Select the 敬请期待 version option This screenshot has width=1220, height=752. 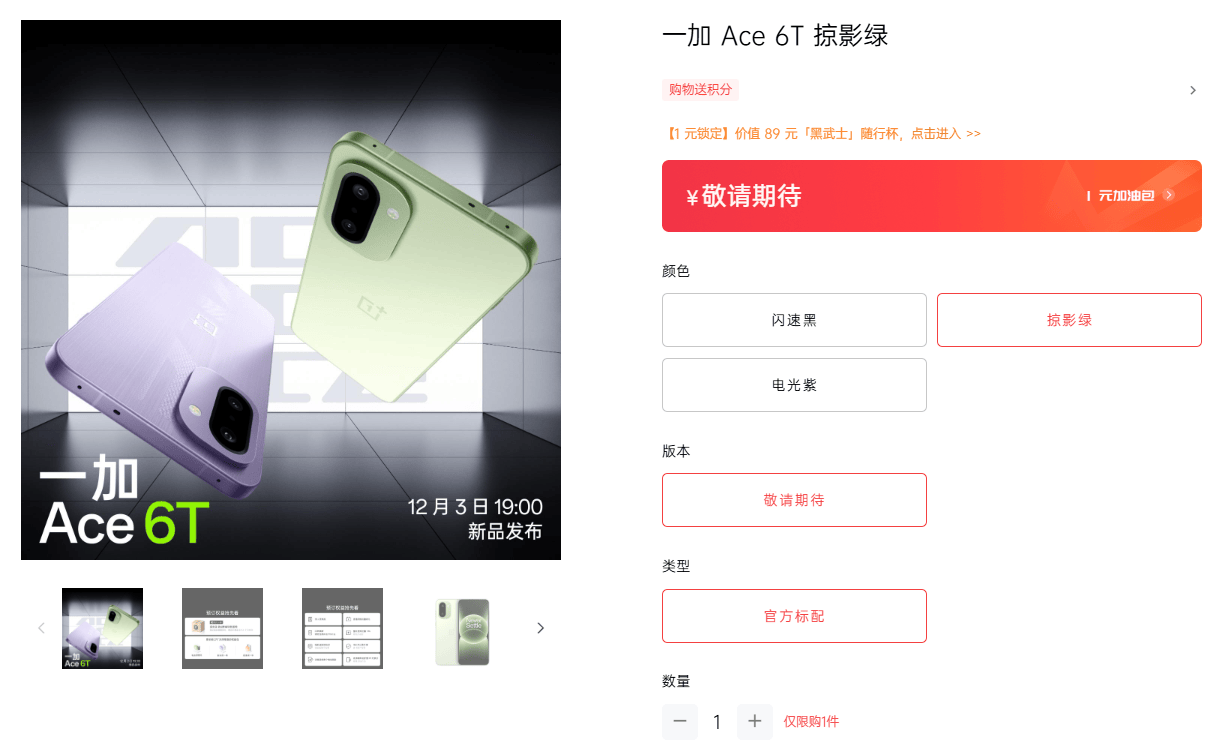(x=794, y=500)
